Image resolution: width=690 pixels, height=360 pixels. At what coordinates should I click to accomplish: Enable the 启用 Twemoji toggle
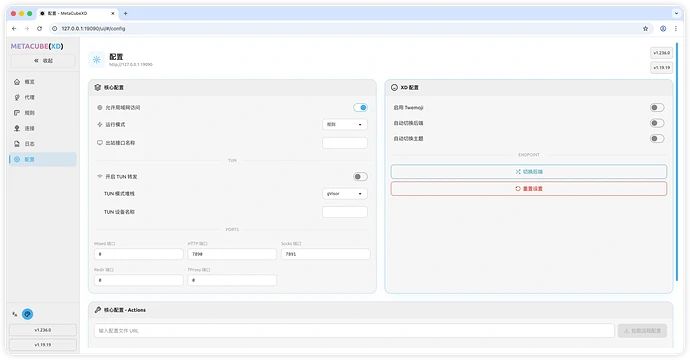(x=657, y=107)
